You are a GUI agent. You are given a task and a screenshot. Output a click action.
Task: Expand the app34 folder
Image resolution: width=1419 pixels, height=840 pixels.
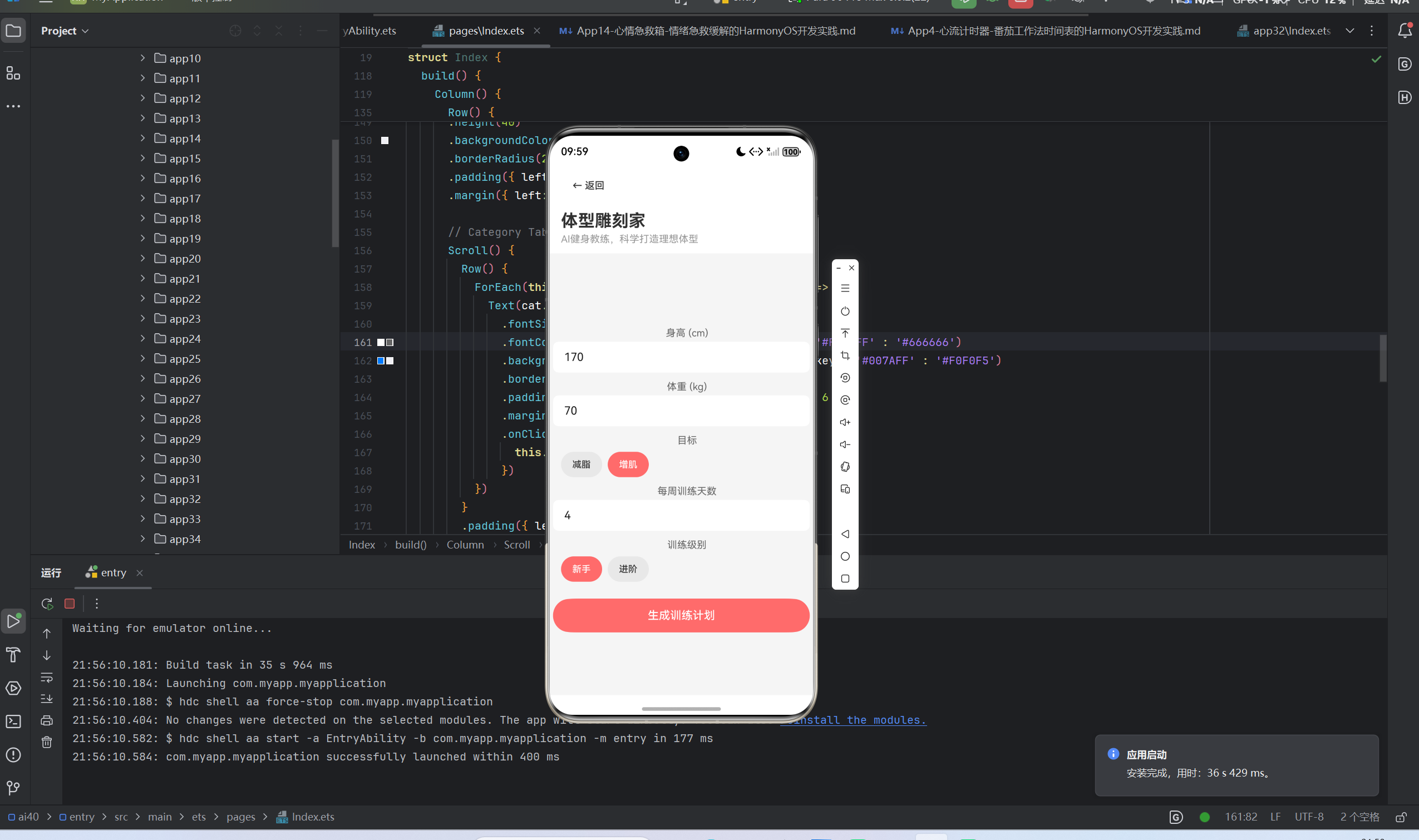142,538
